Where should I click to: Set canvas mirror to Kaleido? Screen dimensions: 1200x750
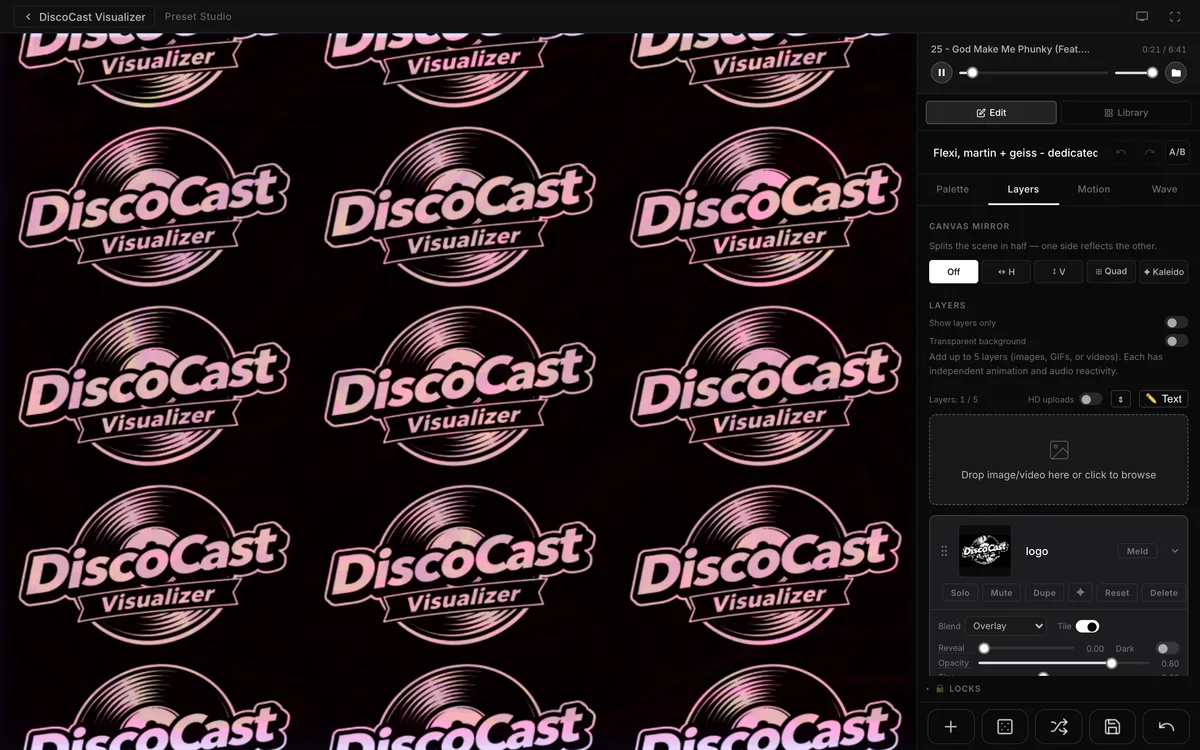pyautogui.click(x=1164, y=271)
